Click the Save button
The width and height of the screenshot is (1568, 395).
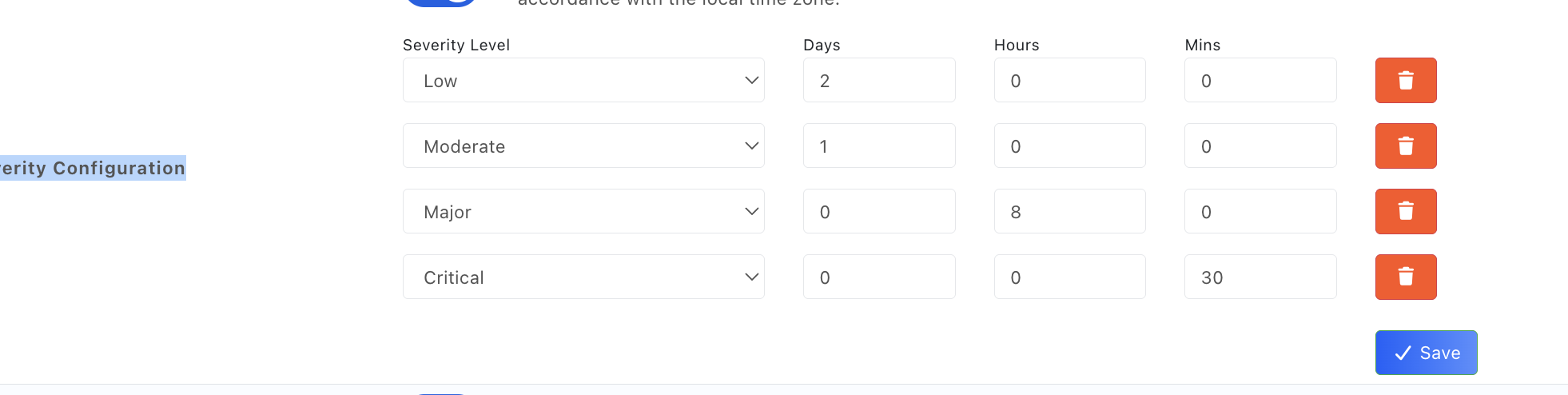coord(1426,353)
